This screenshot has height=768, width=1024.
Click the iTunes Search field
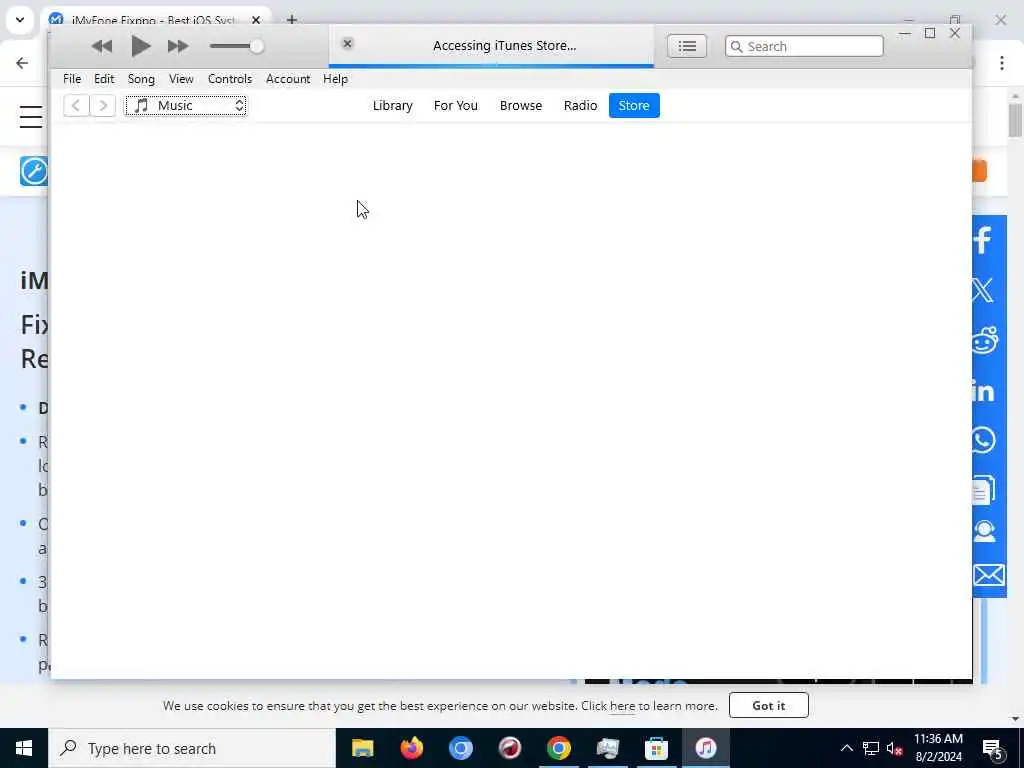click(x=804, y=46)
